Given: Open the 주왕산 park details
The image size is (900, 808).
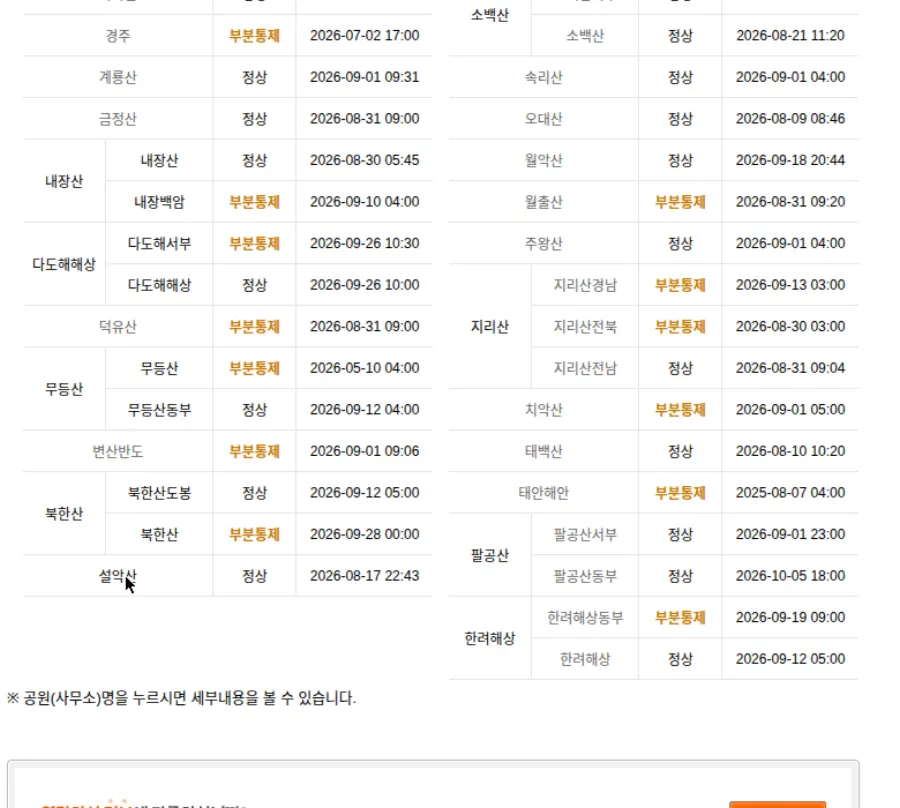Looking at the screenshot, I should point(544,243).
